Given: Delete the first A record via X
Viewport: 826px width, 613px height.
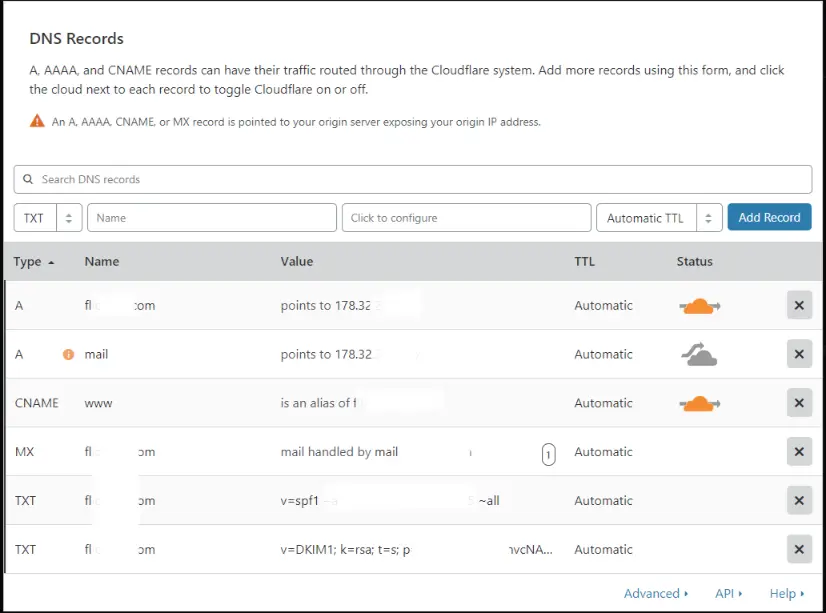Looking at the screenshot, I should point(799,305).
